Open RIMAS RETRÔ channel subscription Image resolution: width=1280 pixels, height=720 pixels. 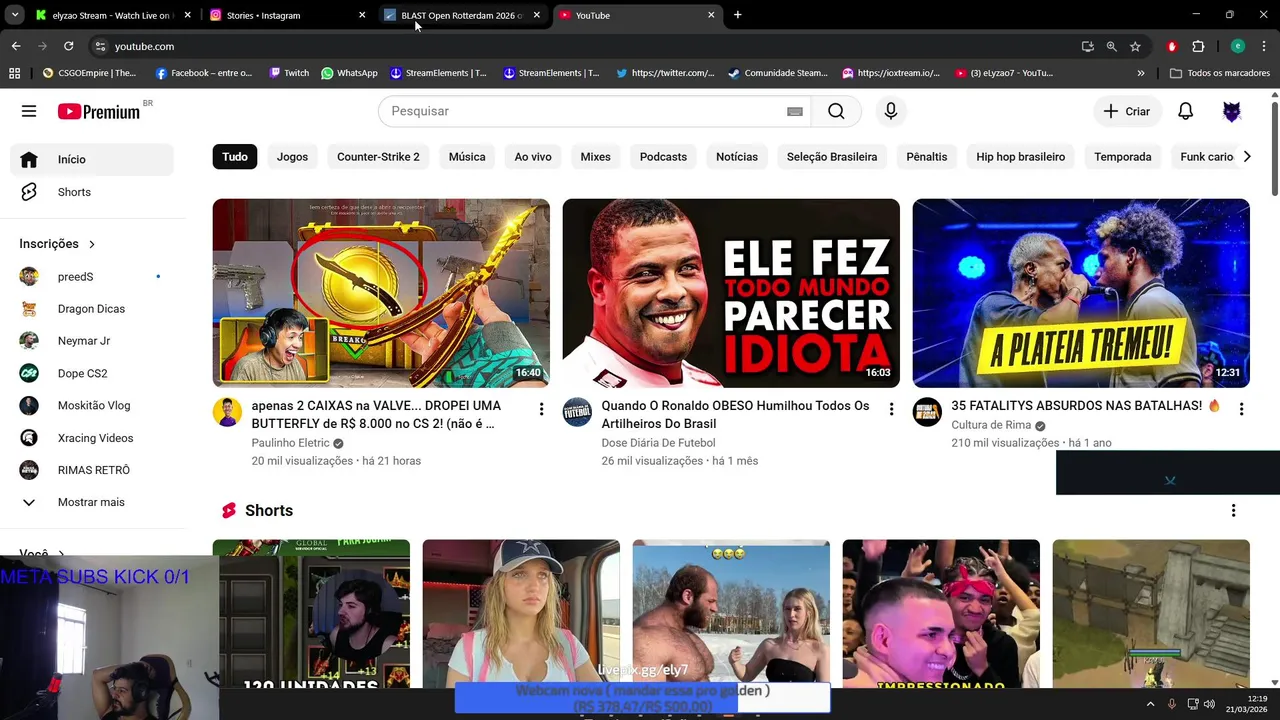[92, 470]
